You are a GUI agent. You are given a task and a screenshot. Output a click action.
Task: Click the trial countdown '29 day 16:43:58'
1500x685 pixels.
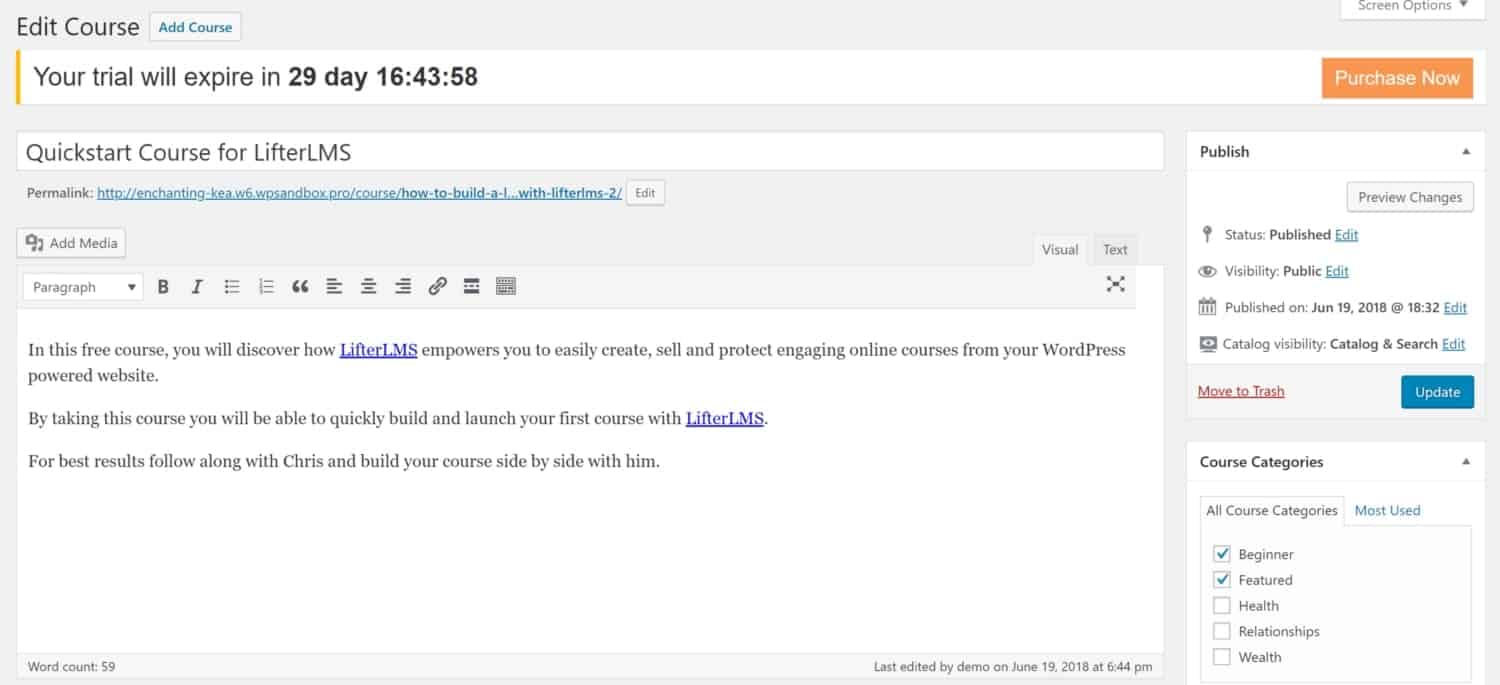(383, 77)
